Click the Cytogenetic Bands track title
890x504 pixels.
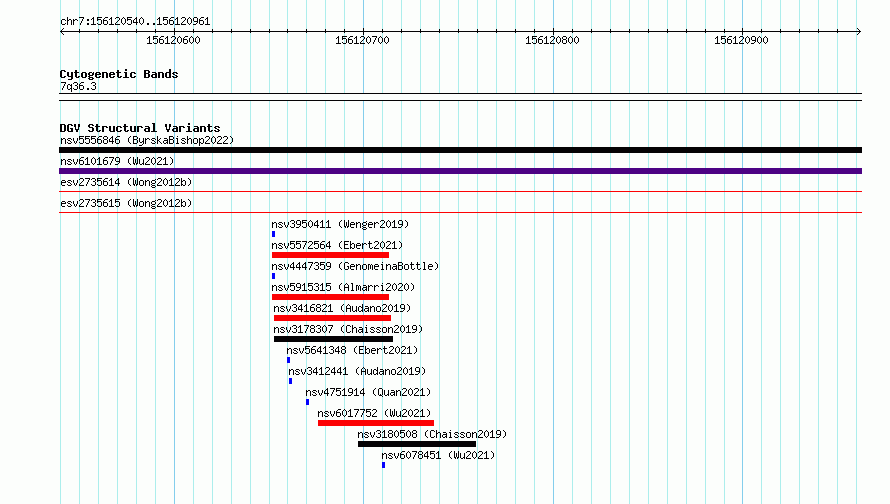coord(119,74)
